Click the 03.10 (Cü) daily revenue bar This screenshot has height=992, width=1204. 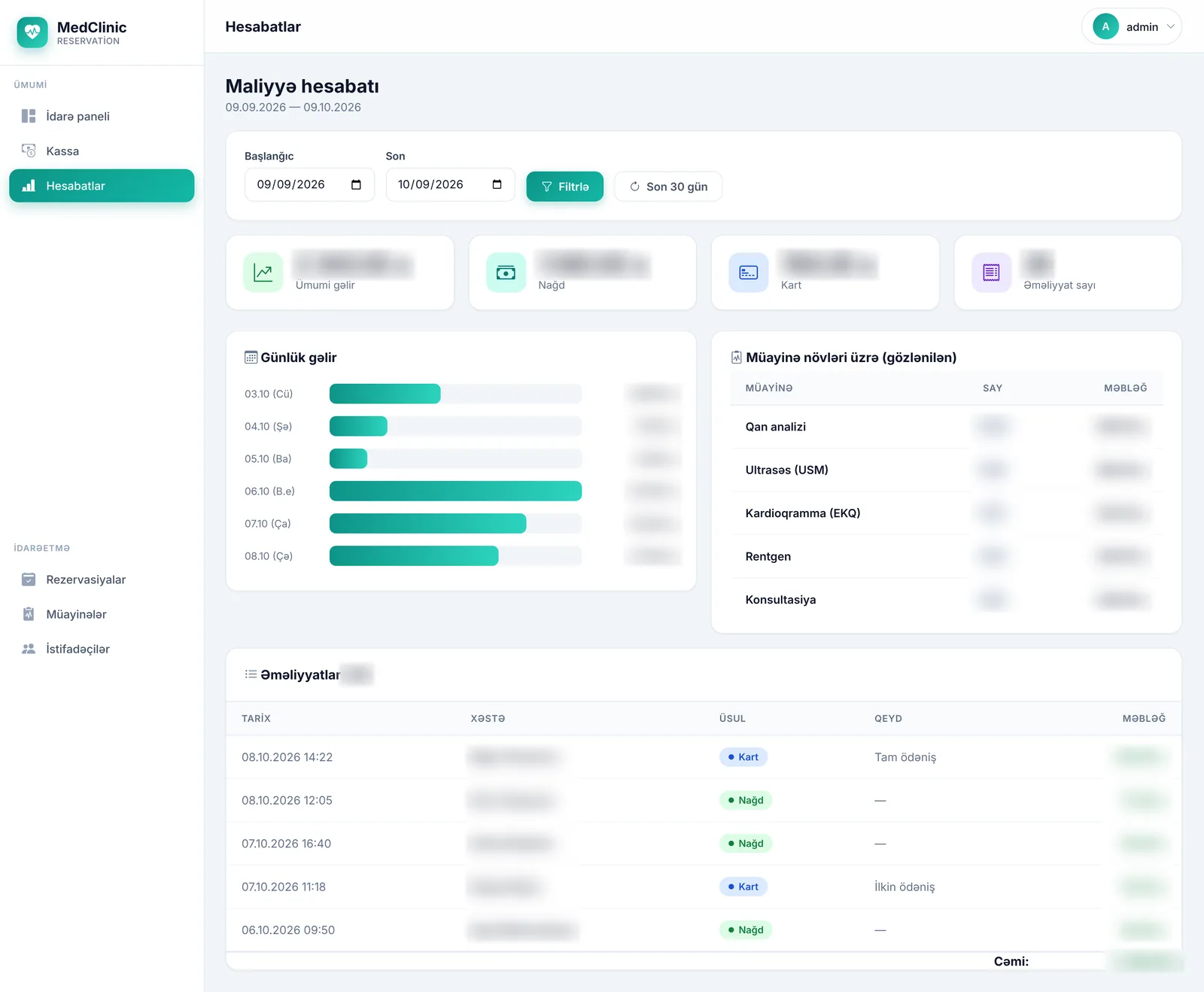[385, 394]
